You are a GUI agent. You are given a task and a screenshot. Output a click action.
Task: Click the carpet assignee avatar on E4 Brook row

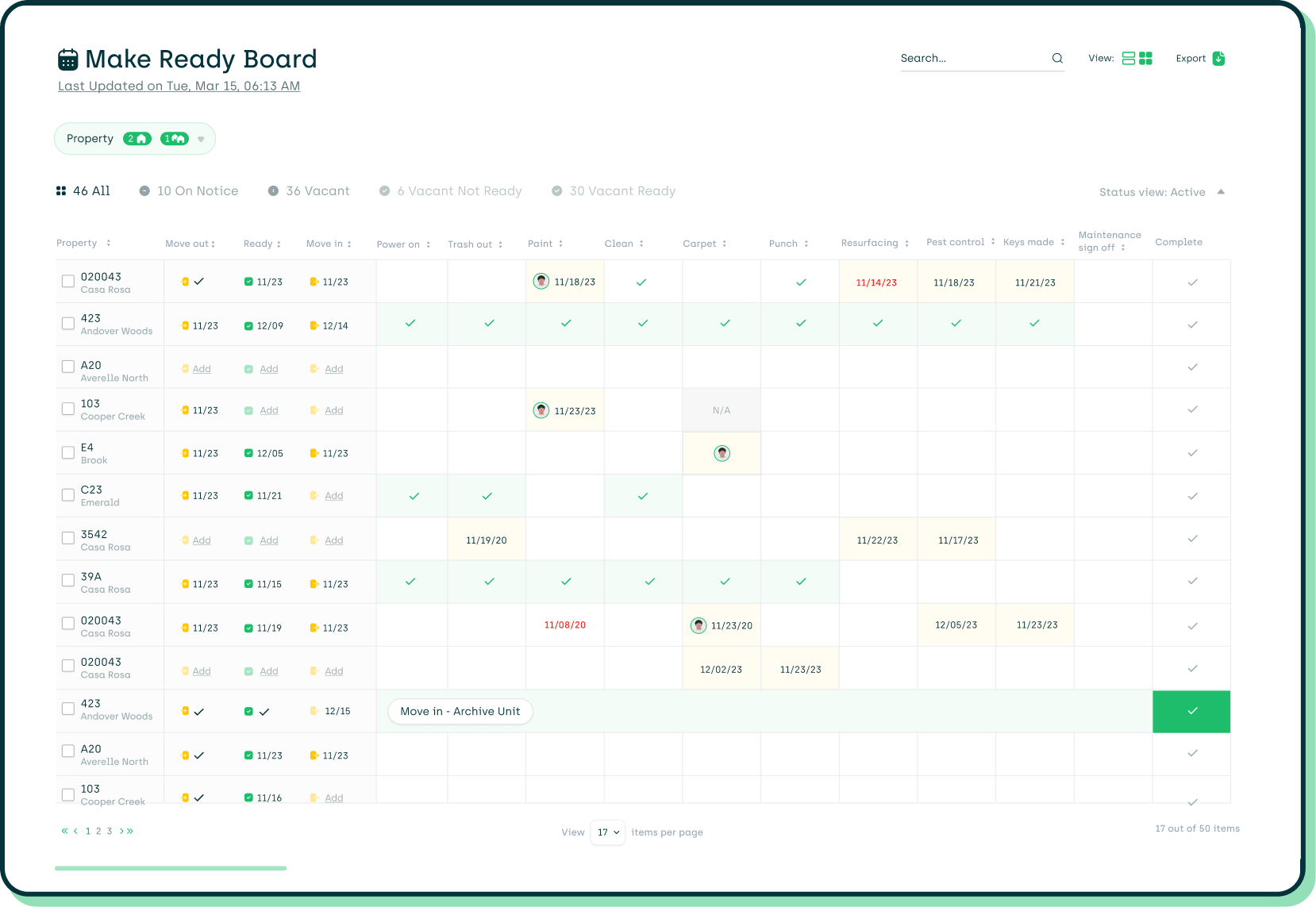tap(721, 452)
